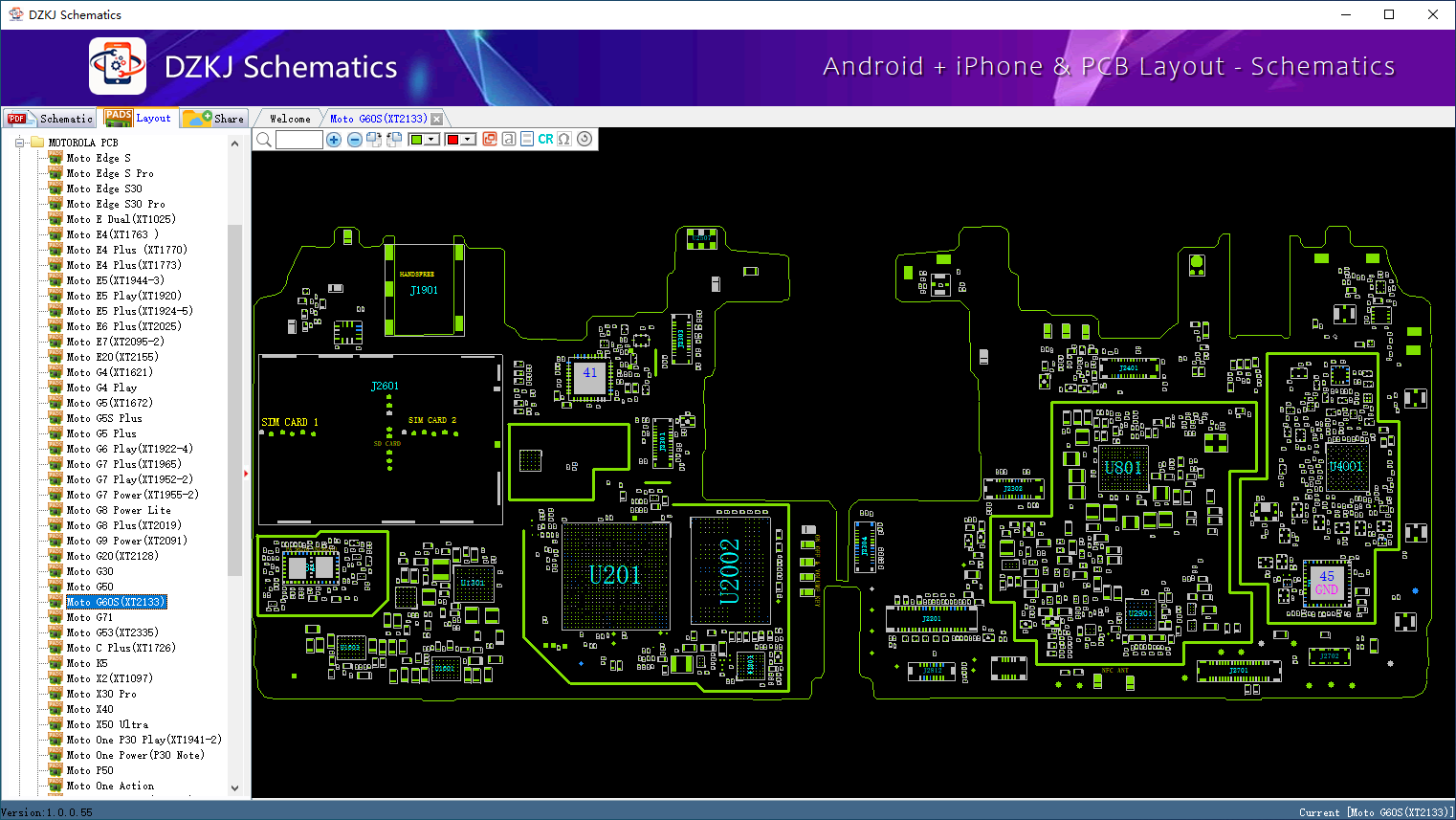Image resolution: width=1456 pixels, height=820 pixels.
Task: Collapse the MOTOROLA PCB tree node
Action: 18,143
